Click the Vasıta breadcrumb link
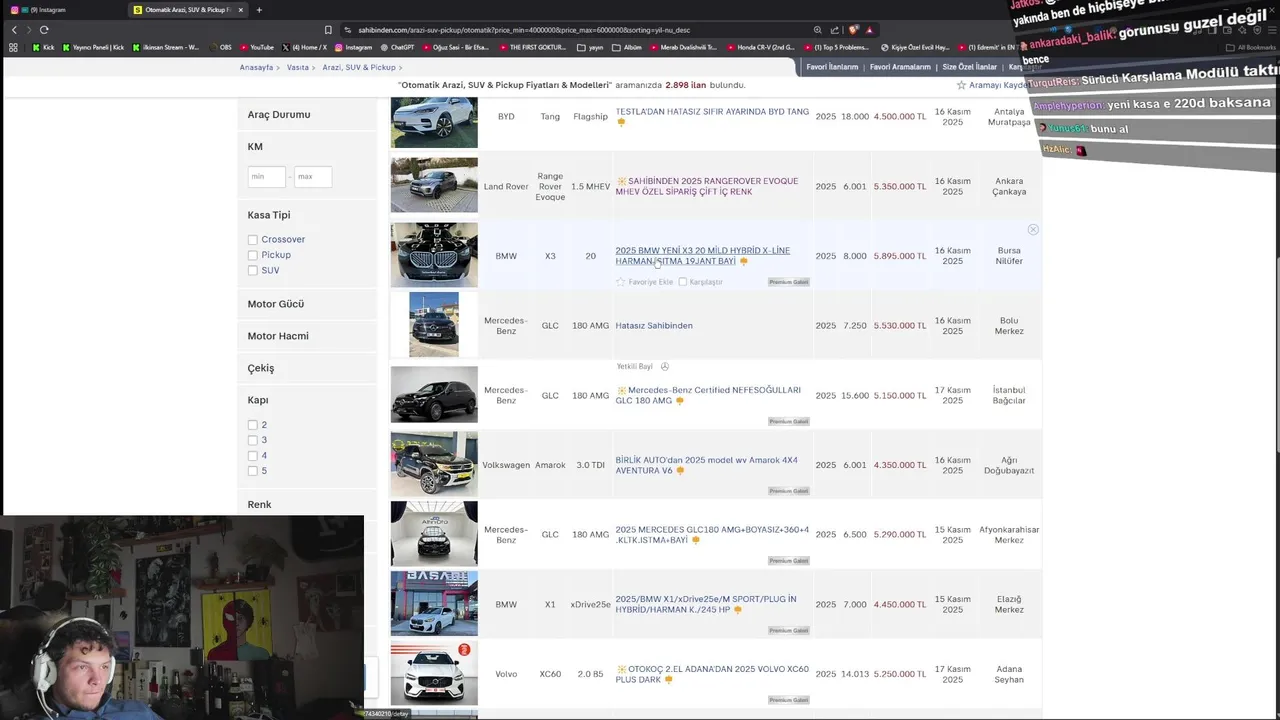 coord(297,67)
